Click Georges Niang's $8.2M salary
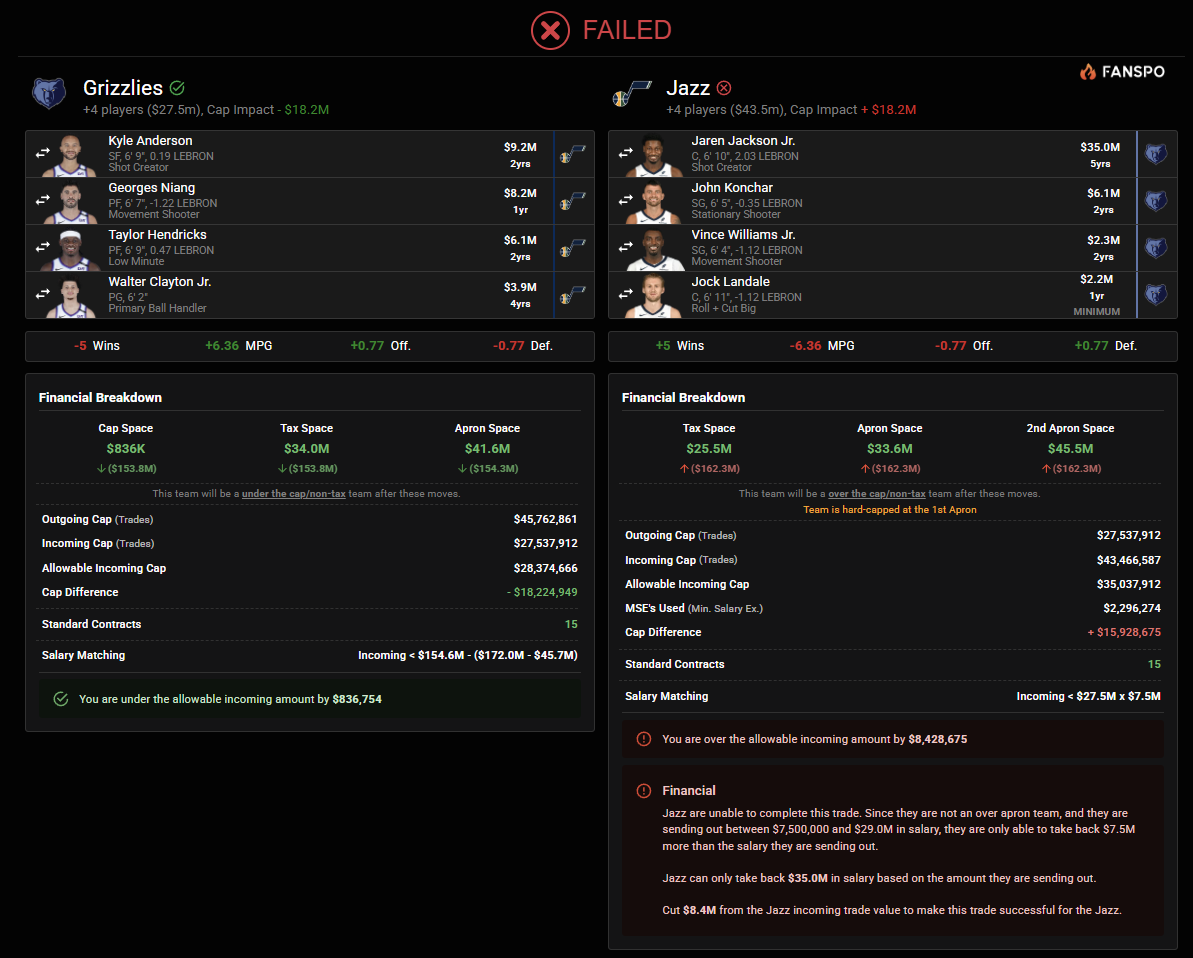 (x=520, y=193)
